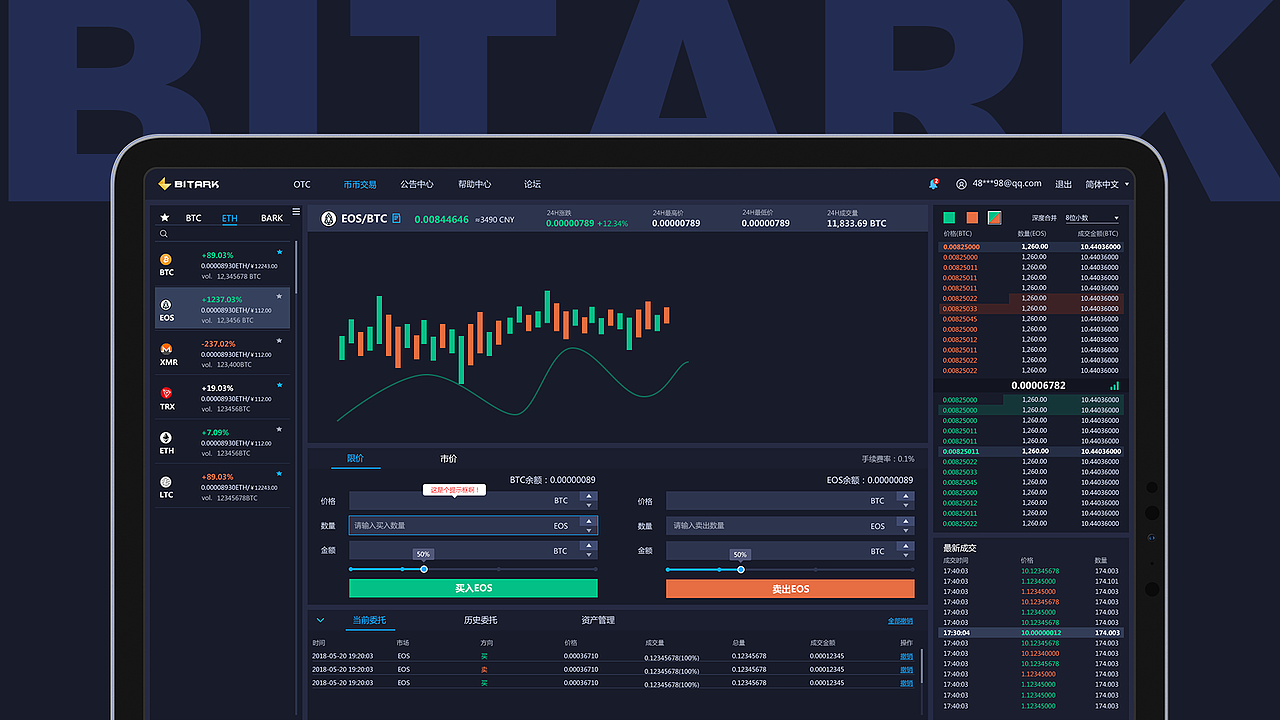Viewport: 1280px width, 720px height.
Task: Decrease sell 金额 with the down arrow
Action: [x=906, y=555]
